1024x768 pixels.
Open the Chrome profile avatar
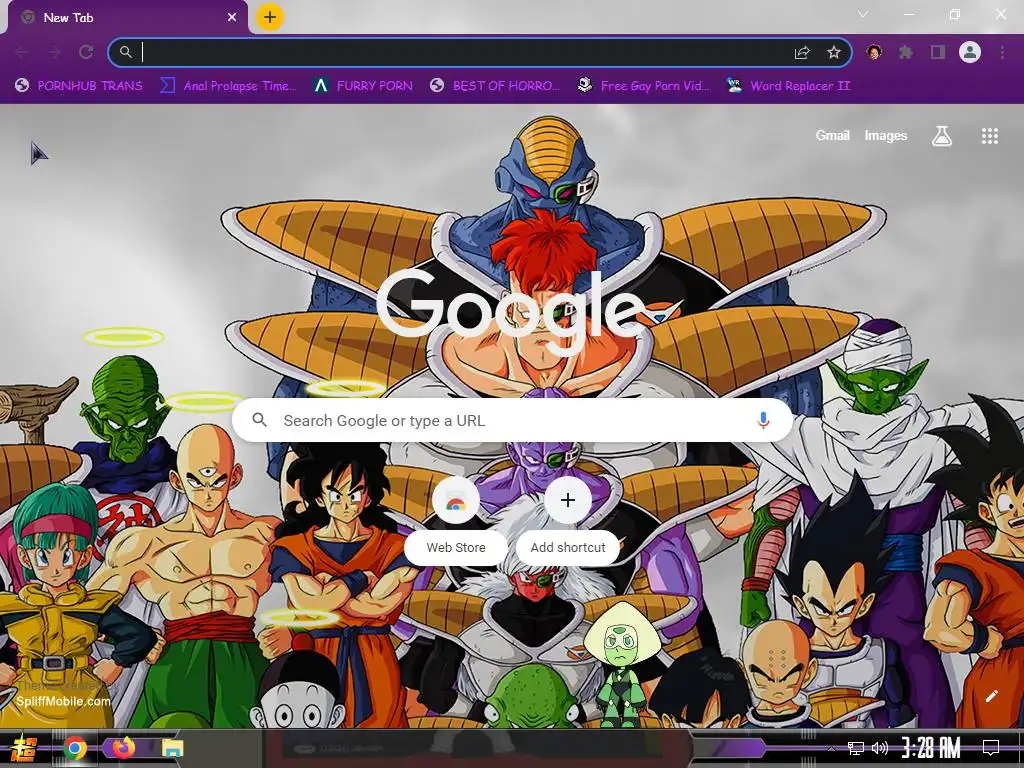pos(970,52)
